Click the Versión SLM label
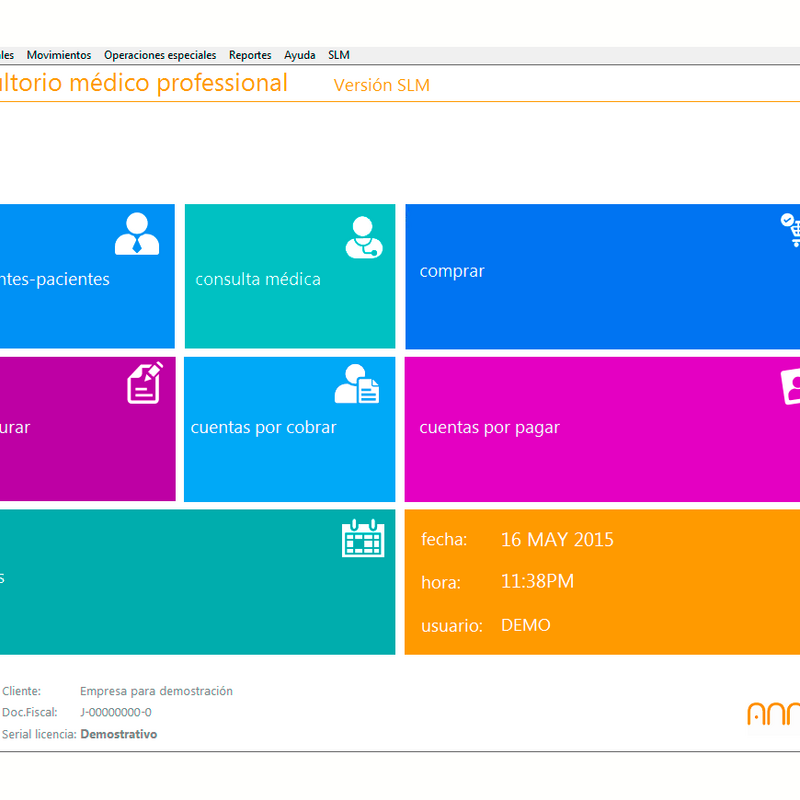This screenshot has height=800, width=800. coord(382,85)
